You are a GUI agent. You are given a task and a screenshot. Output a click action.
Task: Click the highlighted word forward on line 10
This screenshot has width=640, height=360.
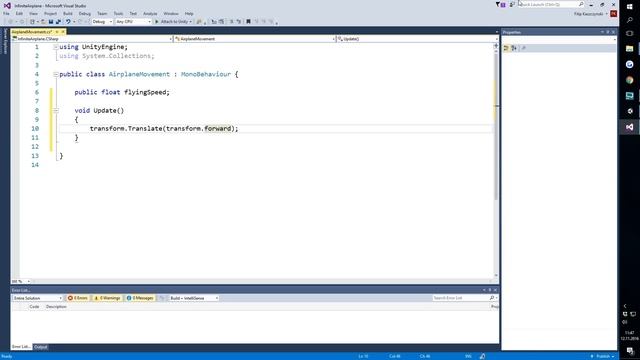coord(217,129)
